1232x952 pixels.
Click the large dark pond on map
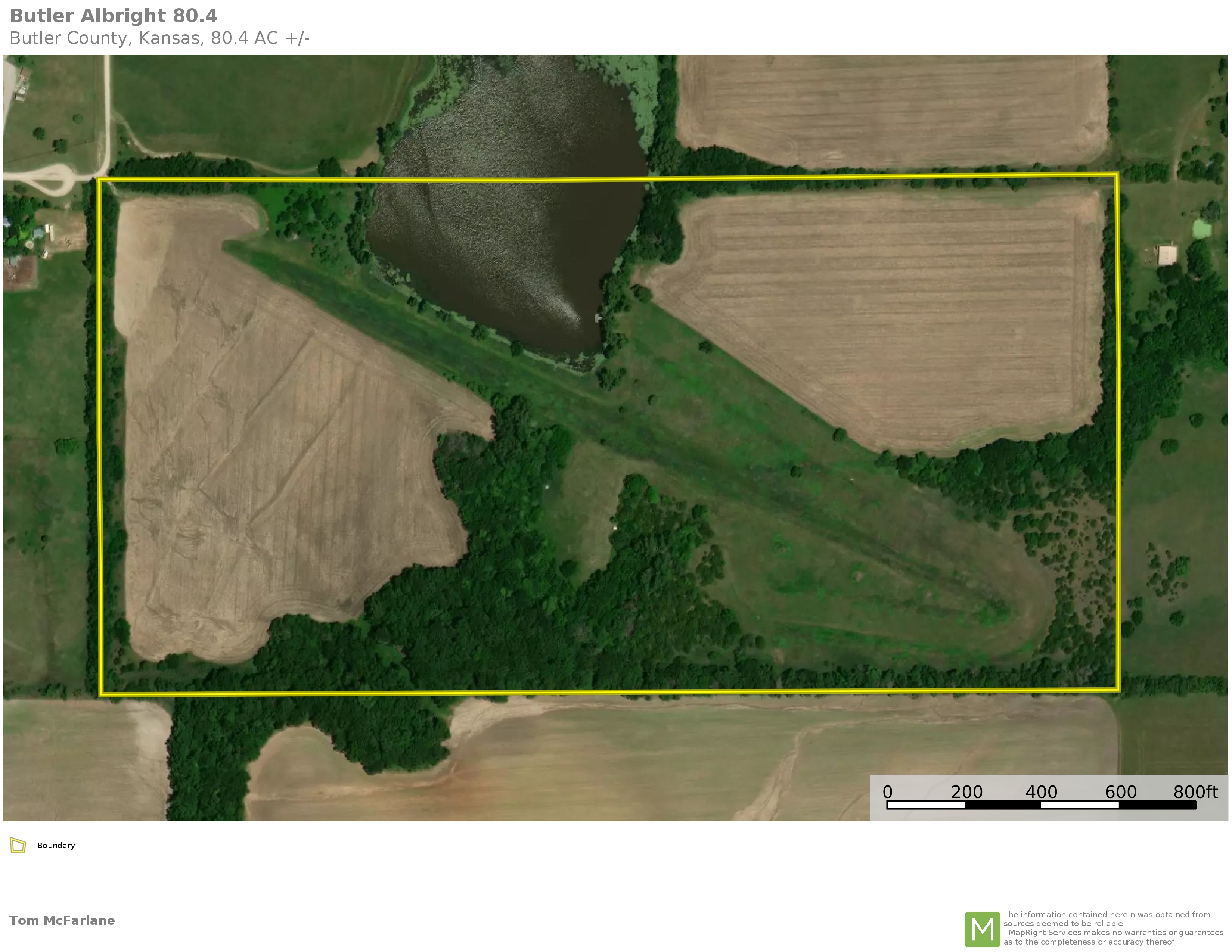508,225
